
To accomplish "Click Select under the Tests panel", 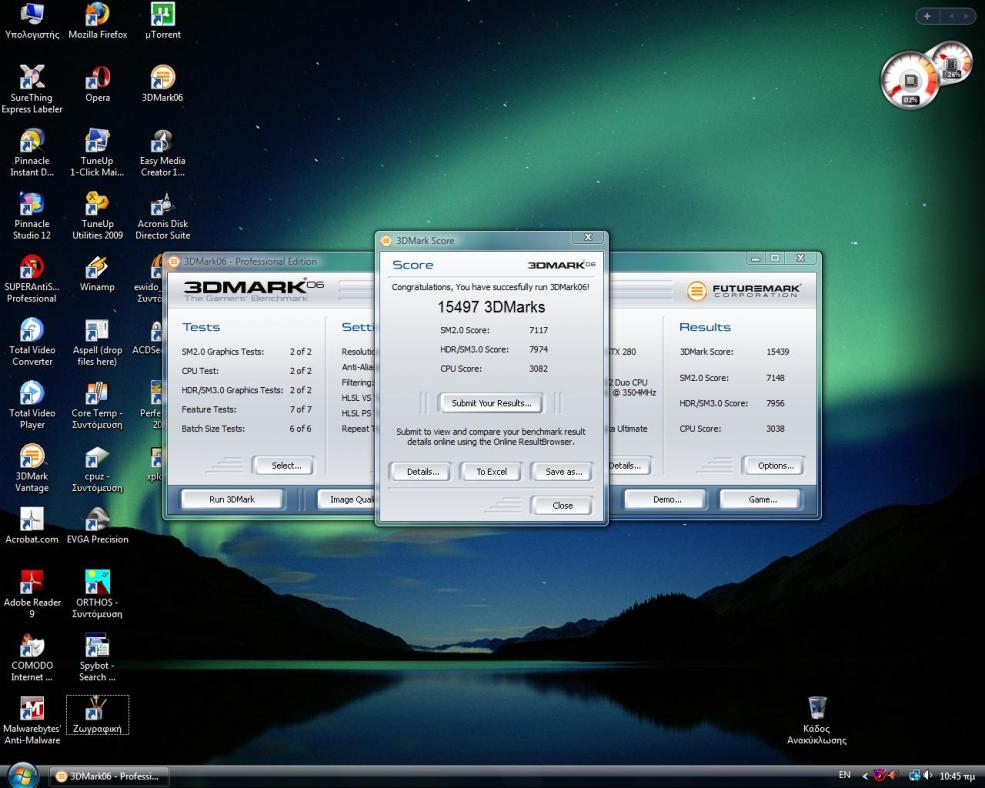I will (x=286, y=466).
